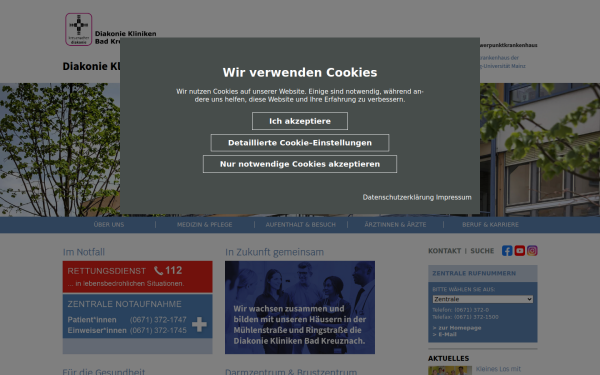The height and width of the screenshot is (375, 600).
Task: Open the Aufenthalt & Besuch menu
Action: (301, 225)
